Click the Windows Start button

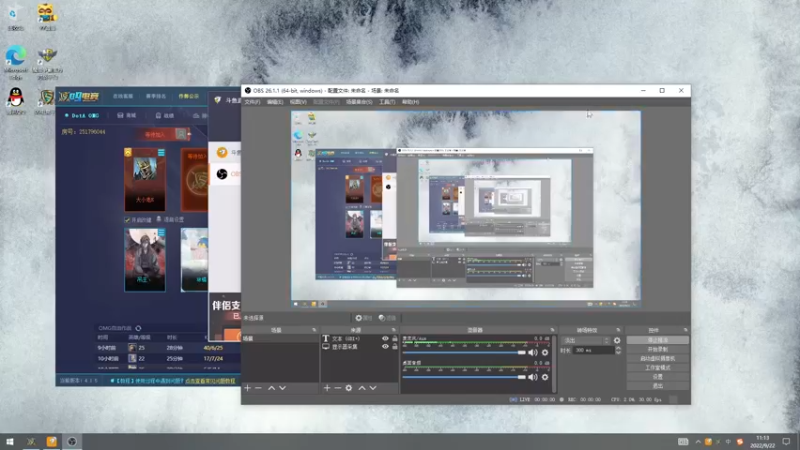(x=10, y=442)
